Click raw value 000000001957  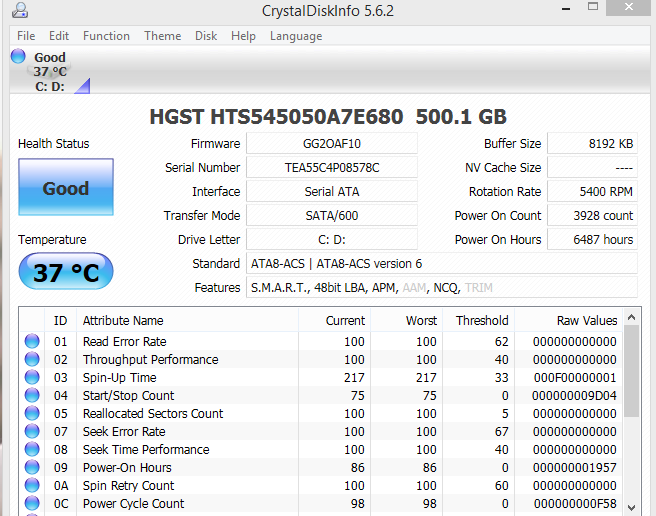pyautogui.click(x=574, y=467)
